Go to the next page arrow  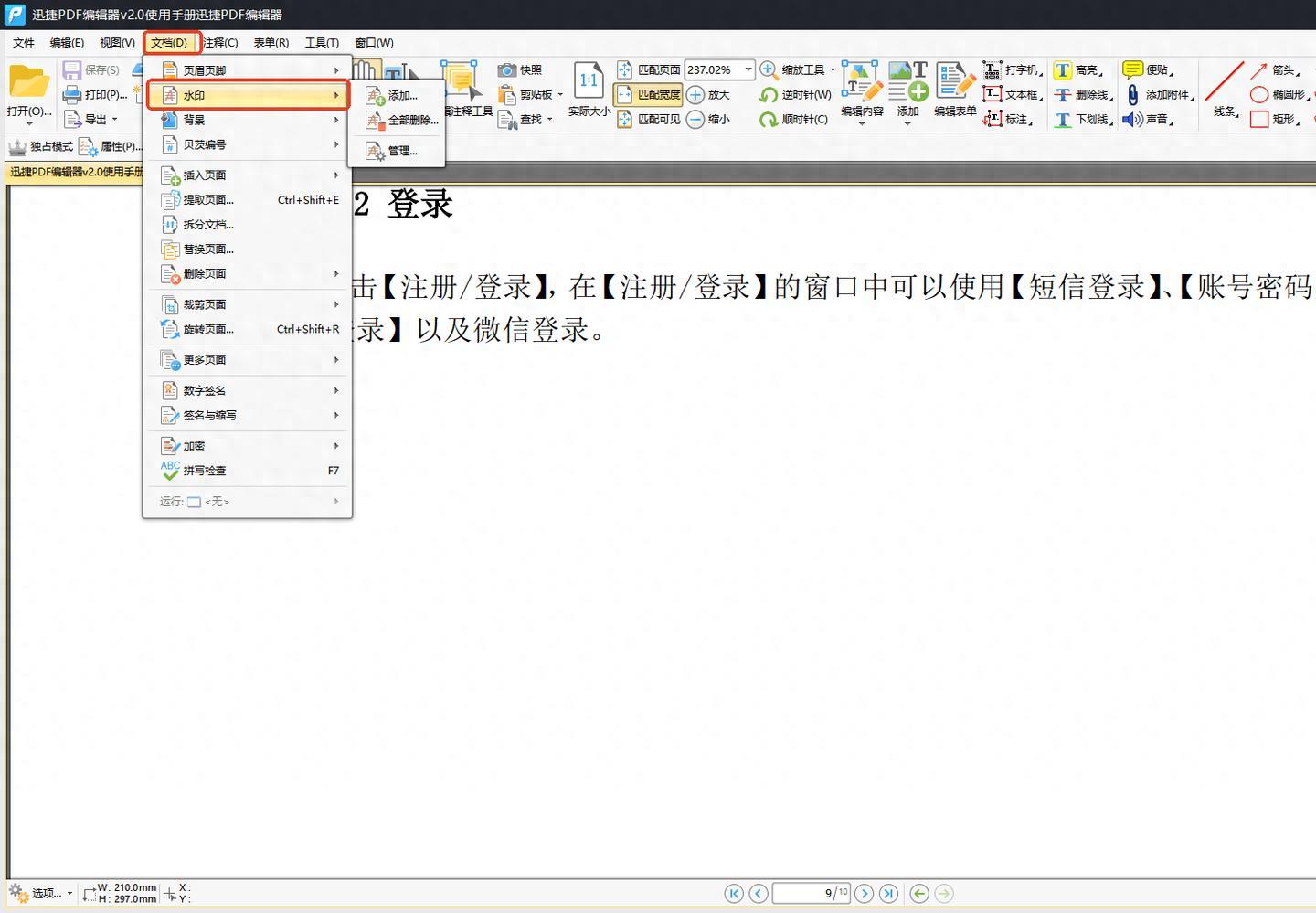tap(864, 894)
